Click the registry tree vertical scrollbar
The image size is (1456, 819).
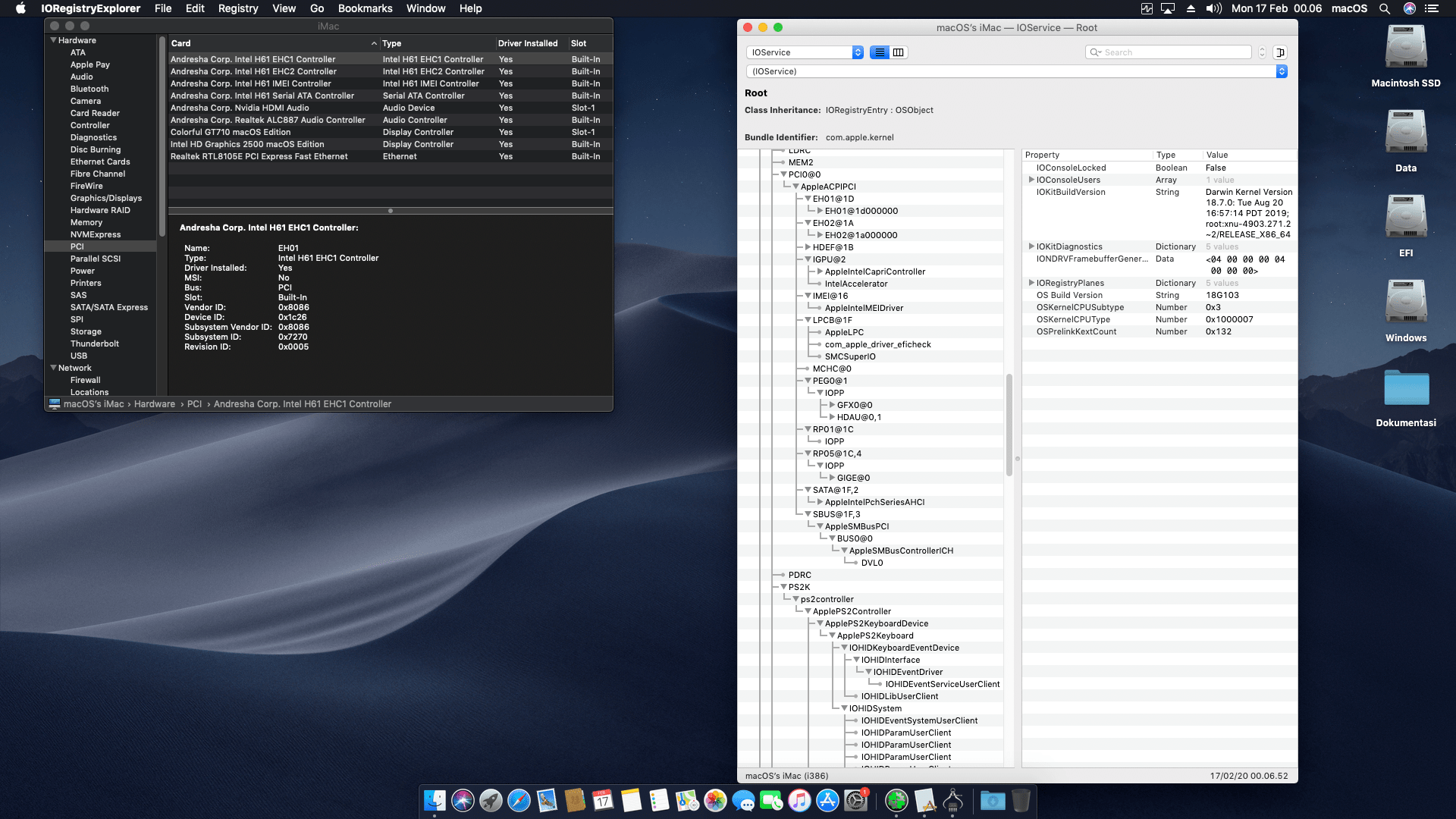click(x=1009, y=425)
